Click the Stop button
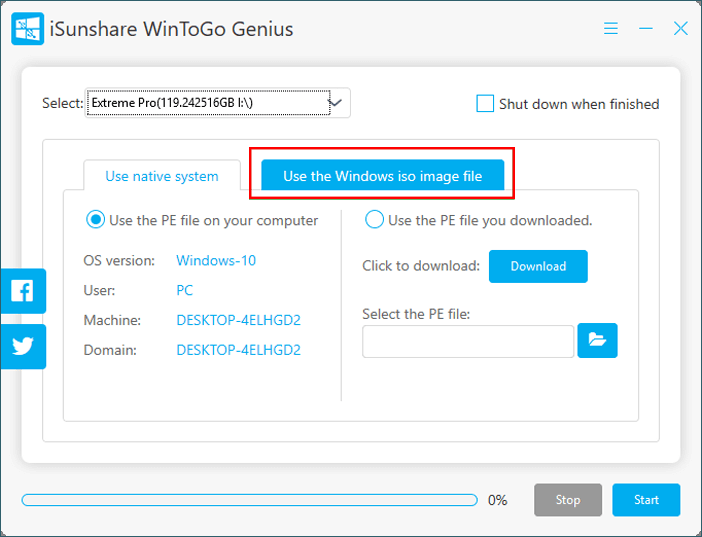 pos(568,499)
